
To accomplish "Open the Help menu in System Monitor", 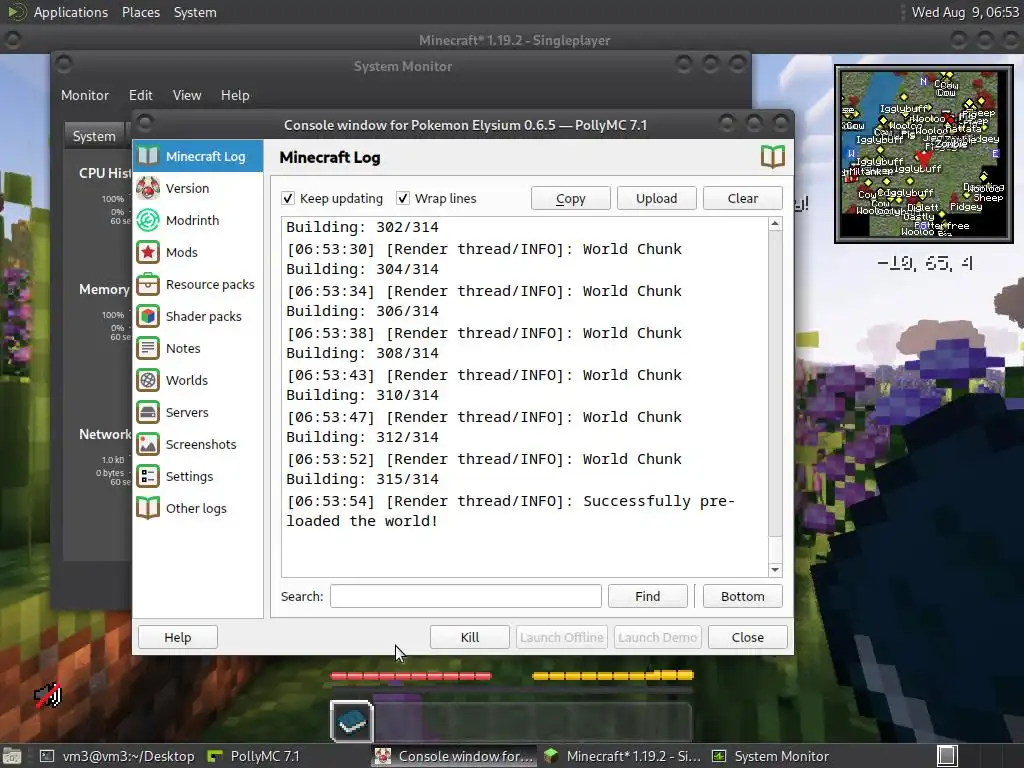I will coord(235,95).
